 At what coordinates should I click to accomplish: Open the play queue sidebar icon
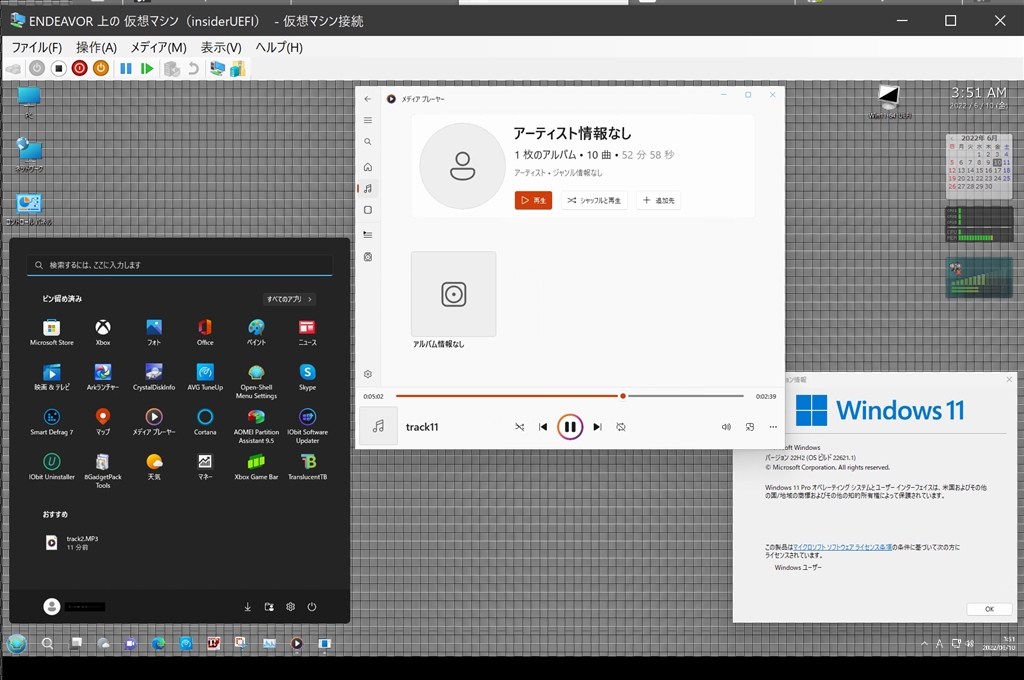click(368, 234)
